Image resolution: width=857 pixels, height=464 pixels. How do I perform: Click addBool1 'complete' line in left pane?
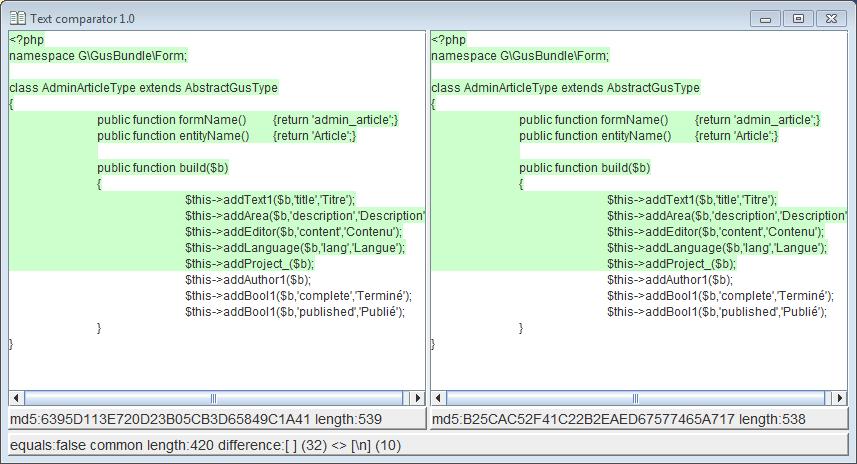tap(298, 296)
